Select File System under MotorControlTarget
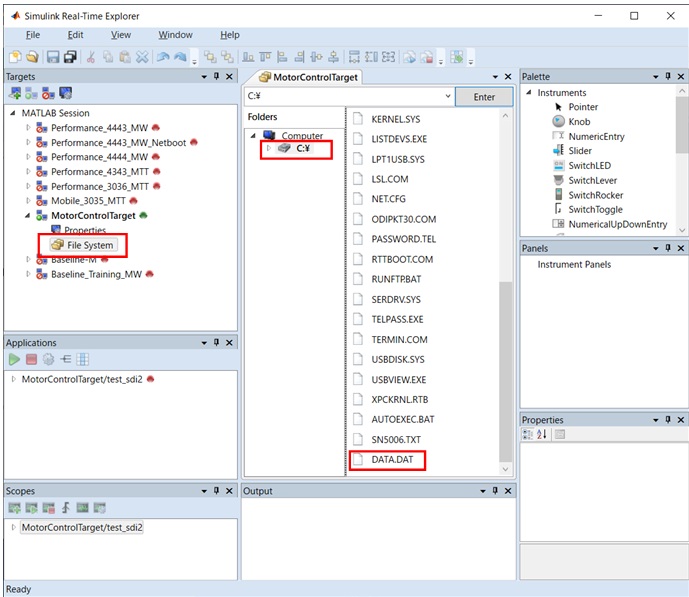Image resolution: width=689 pixels, height=597 pixels. pyautogui.click(x=83, y=245)
